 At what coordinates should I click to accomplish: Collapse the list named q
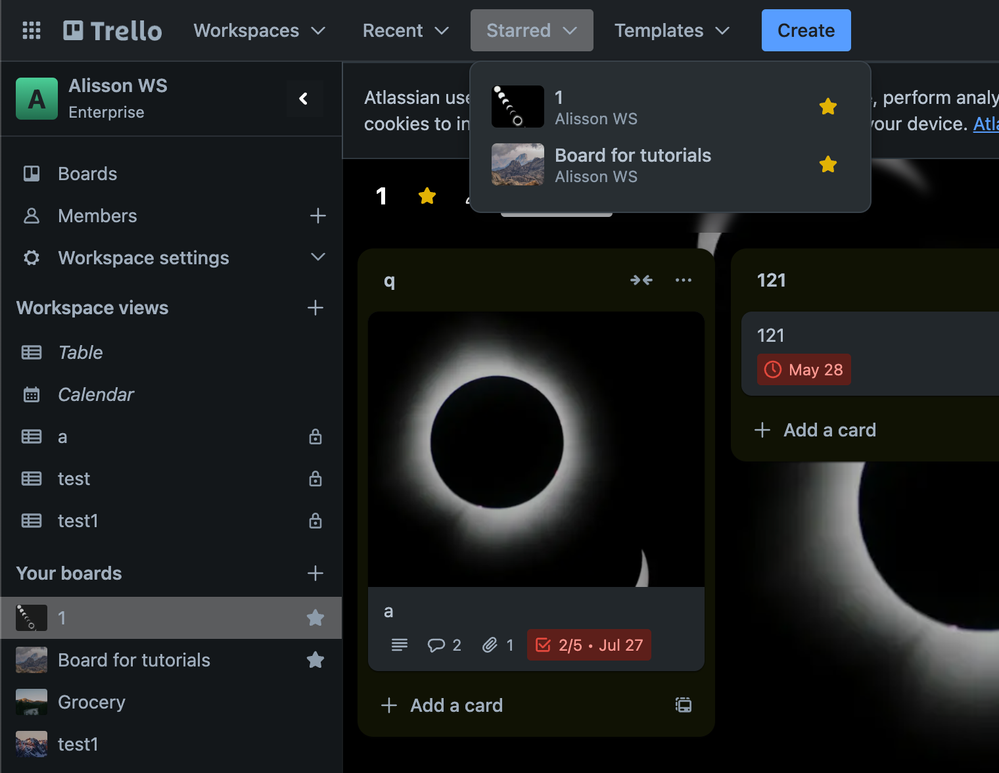[x=641, y=280]
